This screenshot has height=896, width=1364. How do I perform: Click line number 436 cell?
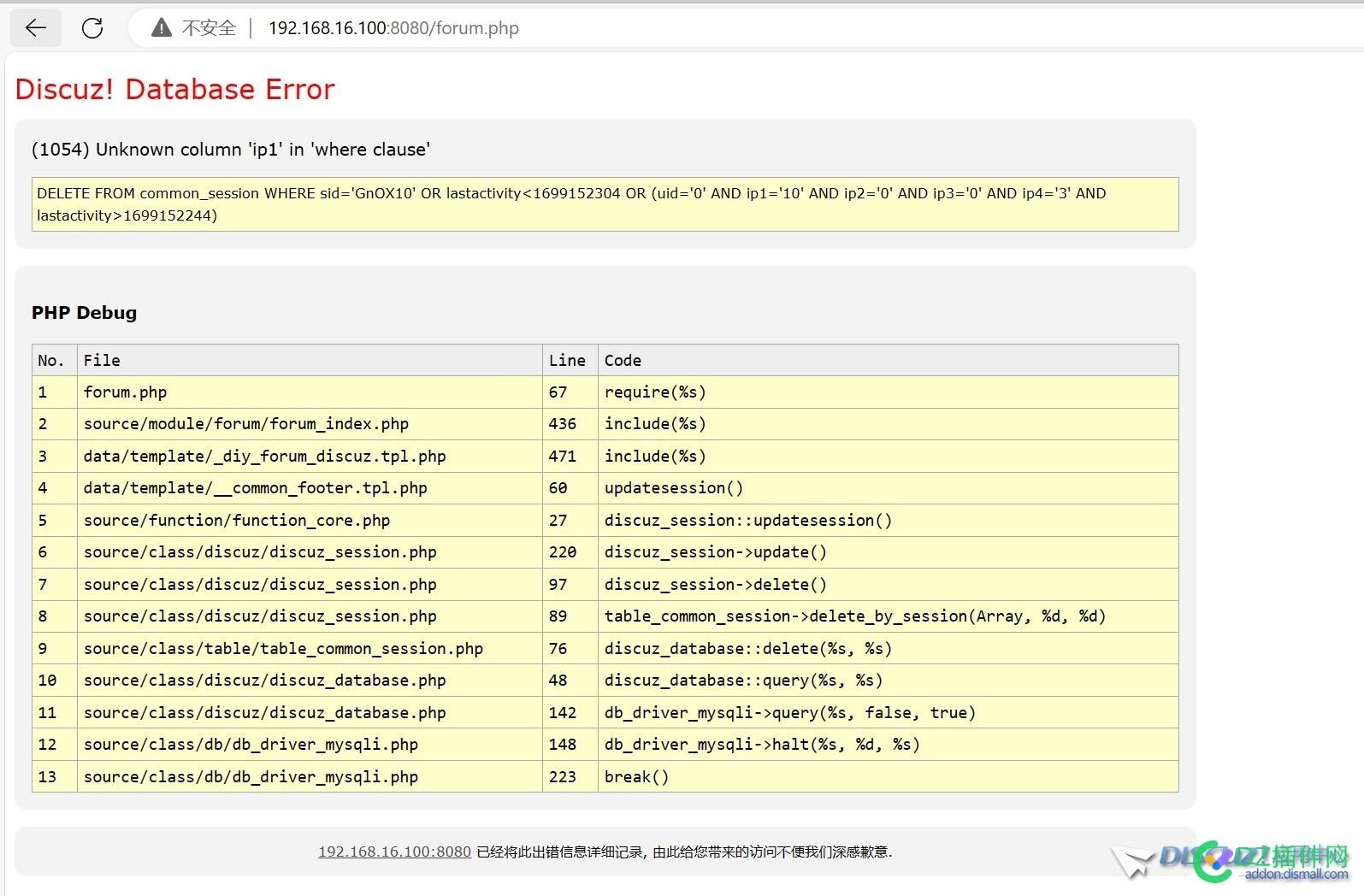tap(570, 424)
